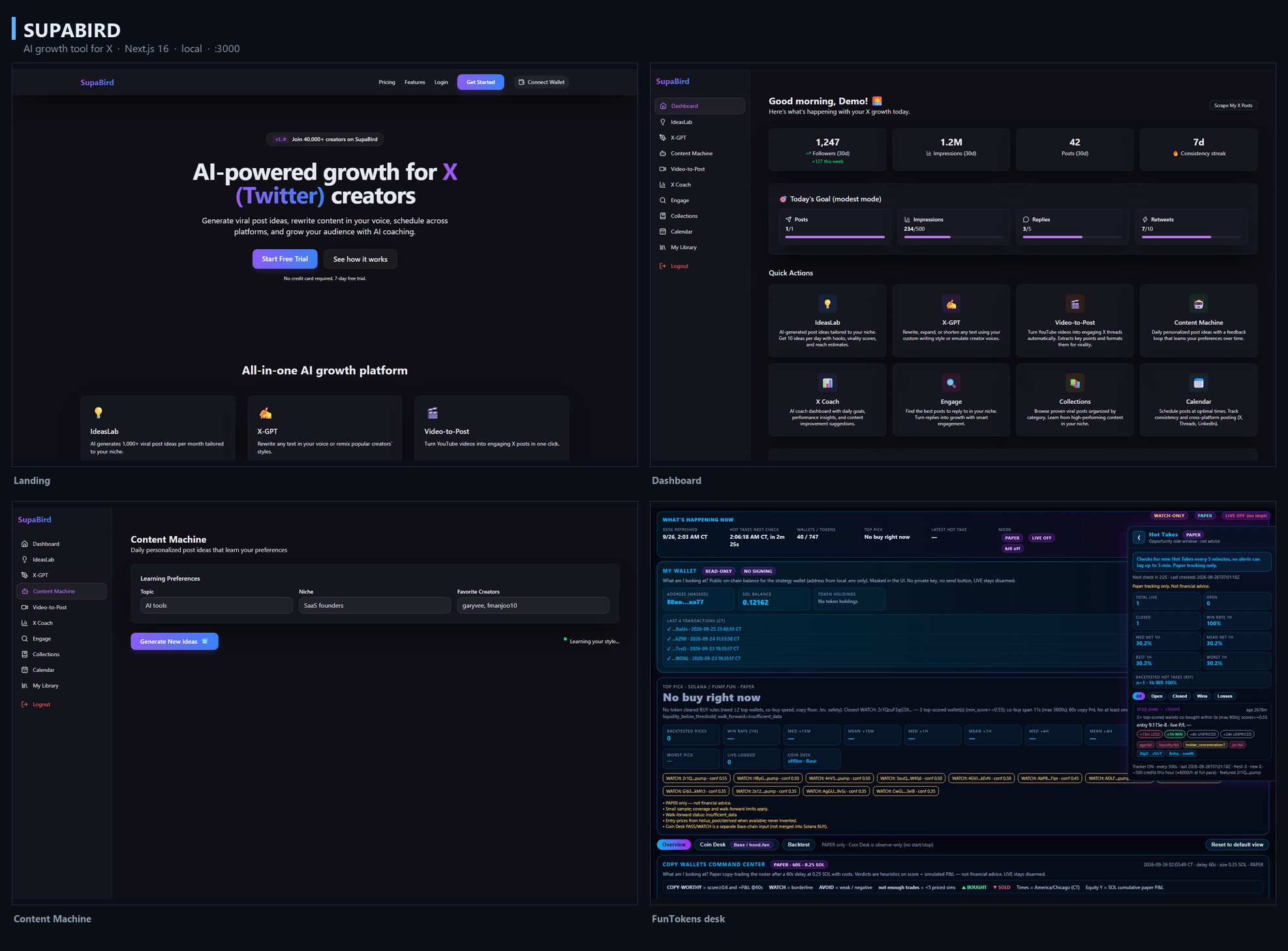The width and height of the screenshot is (1288, 951).
Task: Open X-GPT in the Dashboard screenshot's sidebar
Action: coord(699,138)
